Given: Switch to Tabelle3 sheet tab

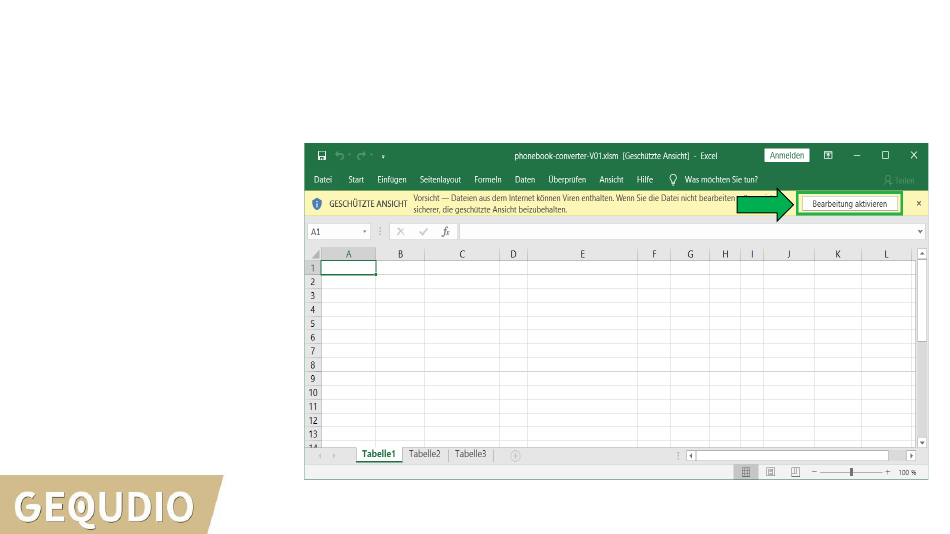Looking at the screenshot, I should coord(471,454).
